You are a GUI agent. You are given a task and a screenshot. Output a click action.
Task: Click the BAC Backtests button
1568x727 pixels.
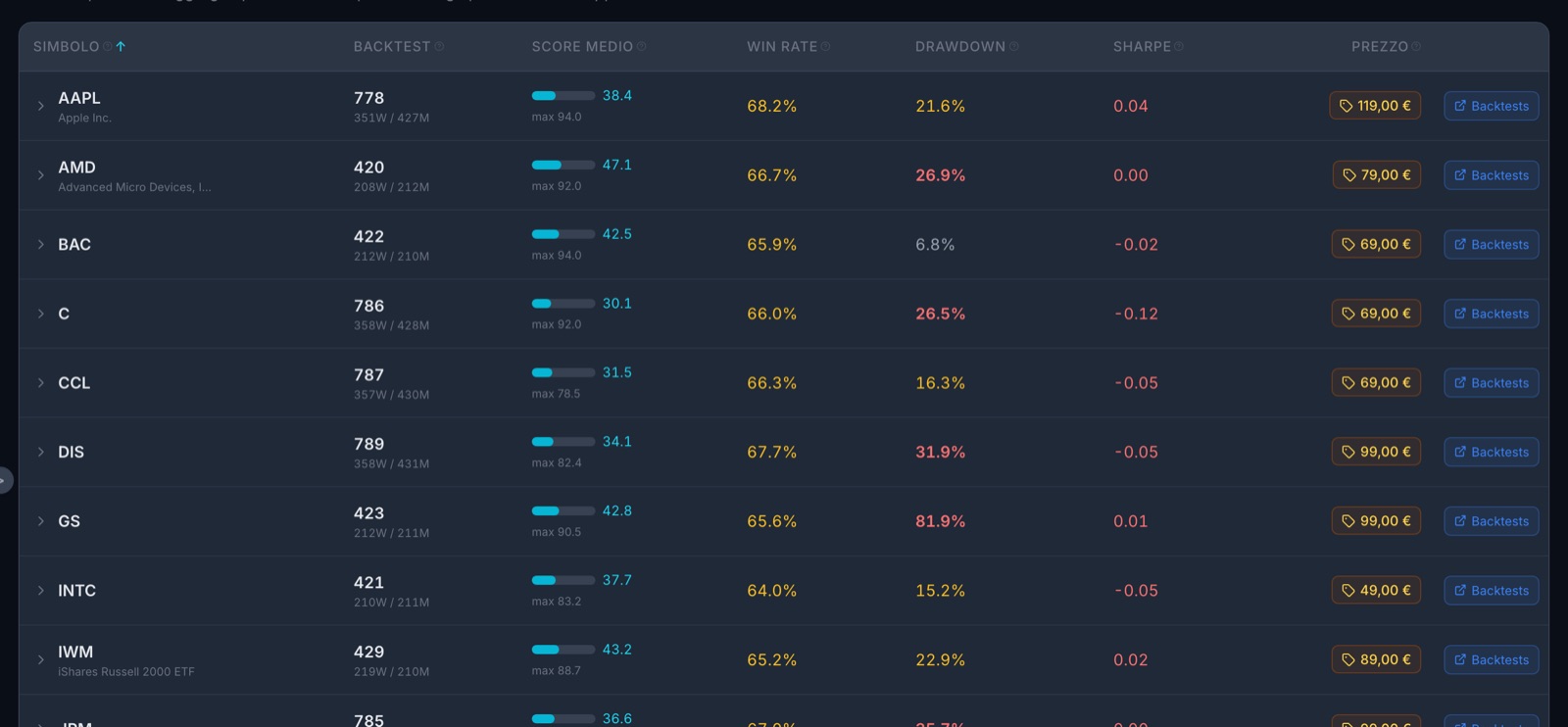[1491, 244]
